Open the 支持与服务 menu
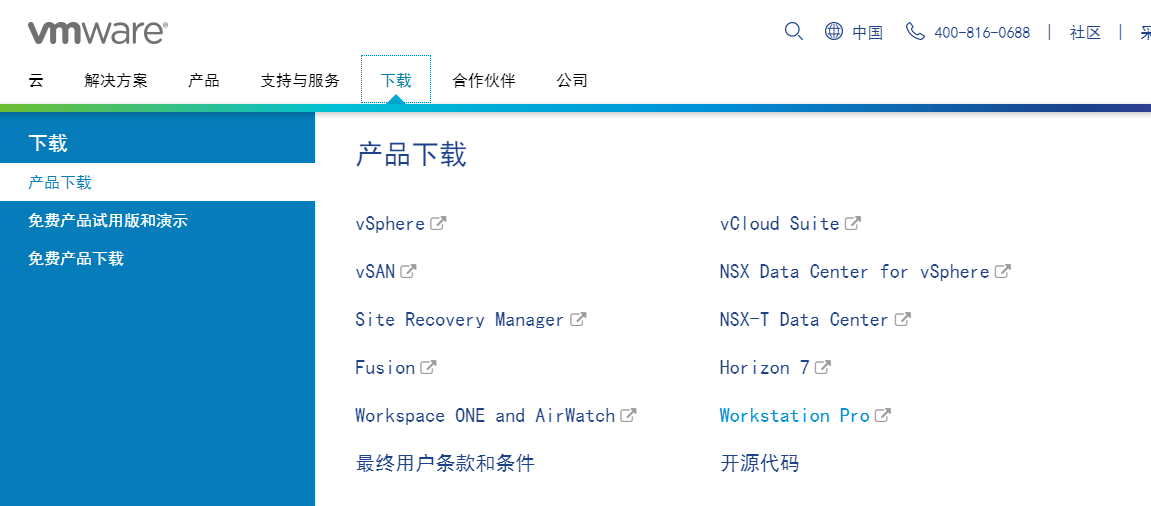 pyautogui.click(x=300, y=80)
